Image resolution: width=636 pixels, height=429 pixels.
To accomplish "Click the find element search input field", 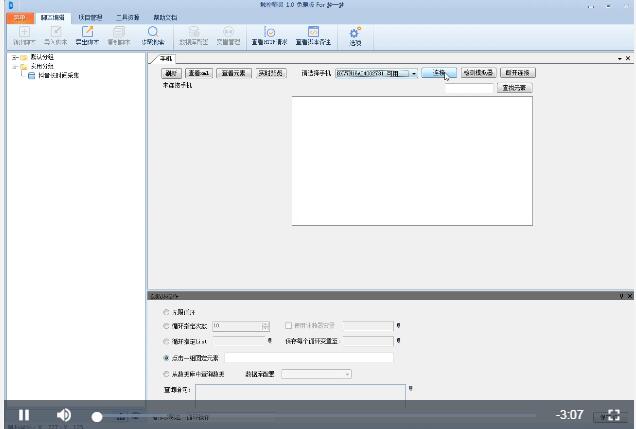I will pyautogui.click(x=469, y=88).
